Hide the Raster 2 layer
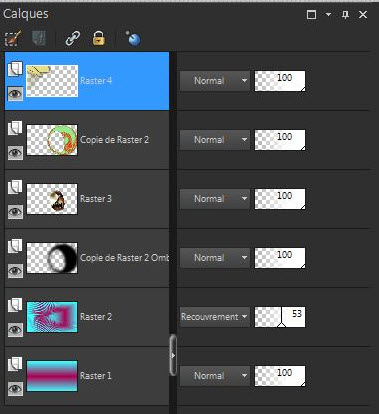Screen dimensions: 379x414 point(15,330)
